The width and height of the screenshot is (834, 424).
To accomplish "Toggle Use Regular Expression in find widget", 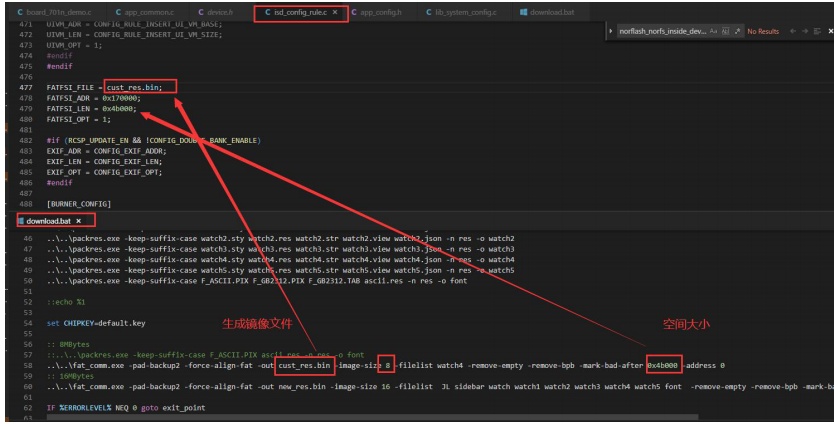I will click(x=737, y=31).
